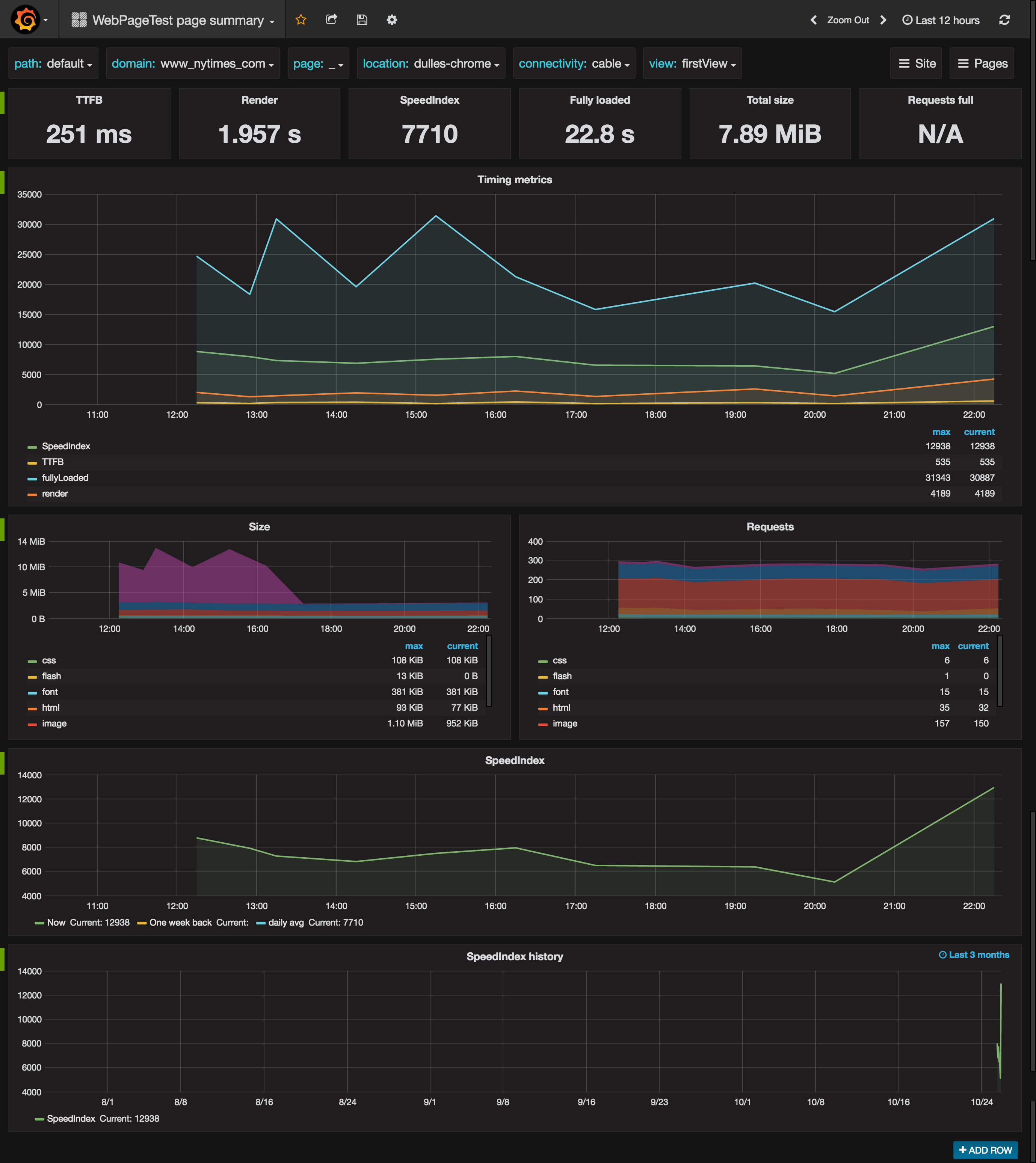Click the Grafana logo icon
Image resolution: width=1036 pixels, height=1163 pixels.
click(x=26, y=20)
